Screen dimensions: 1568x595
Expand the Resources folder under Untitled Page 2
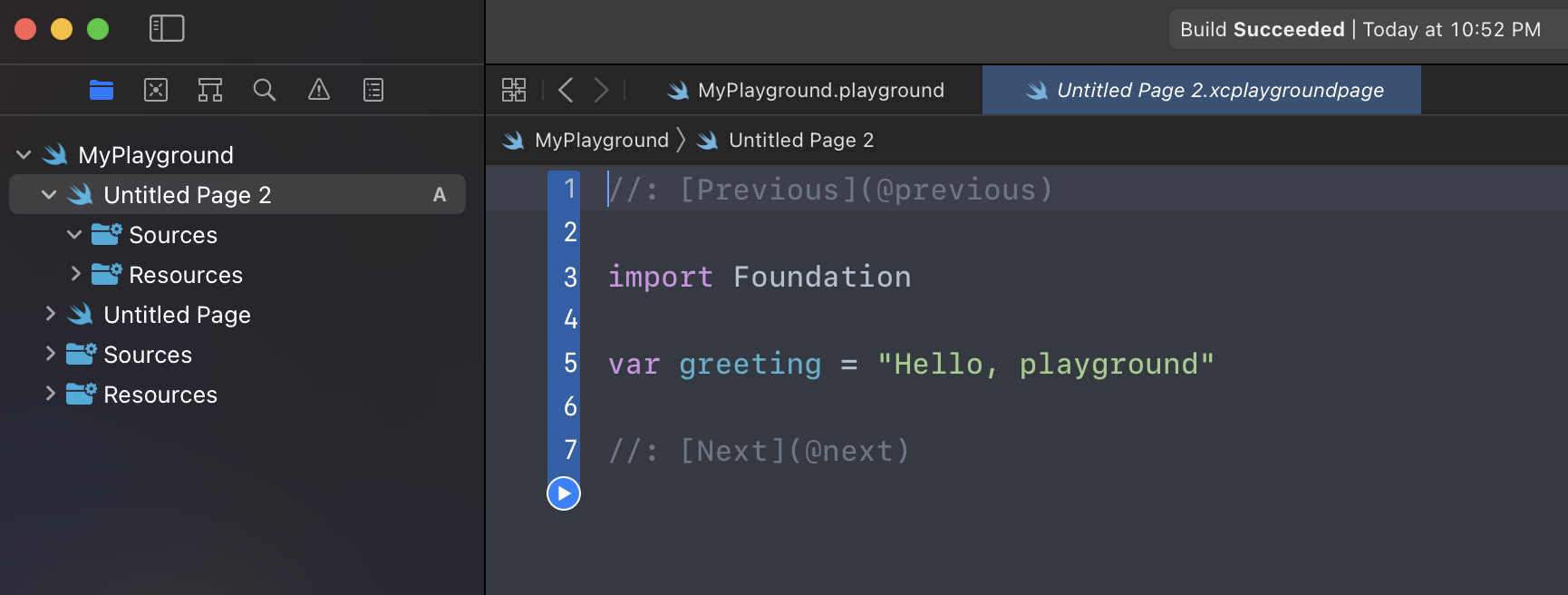[x=75, y=274]
